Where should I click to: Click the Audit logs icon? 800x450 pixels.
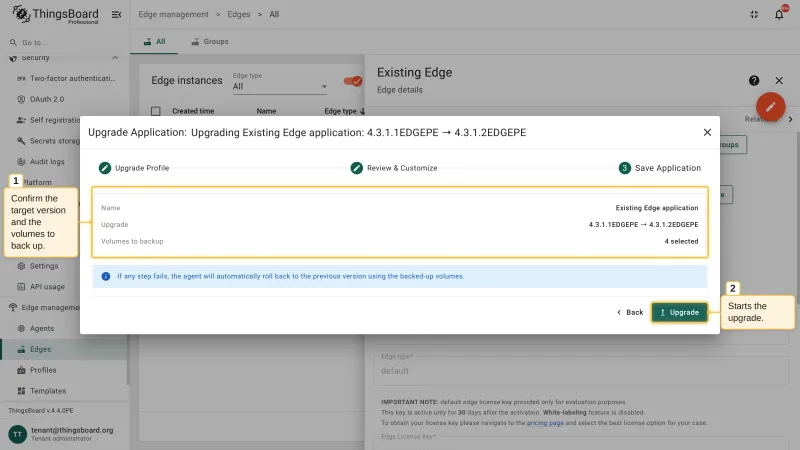(21, 162)
